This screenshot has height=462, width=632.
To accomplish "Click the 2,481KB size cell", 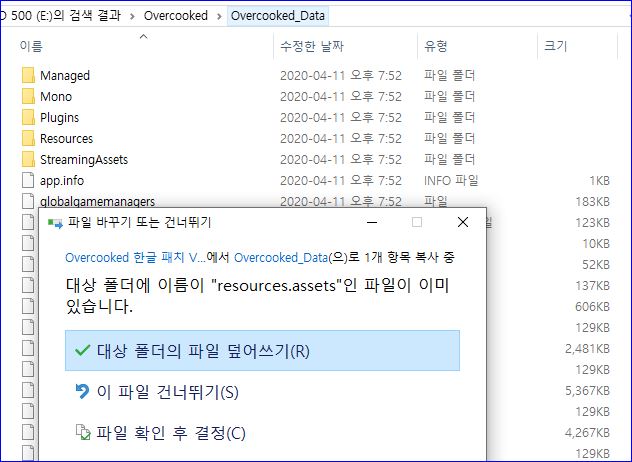I will tap(587, 348).
